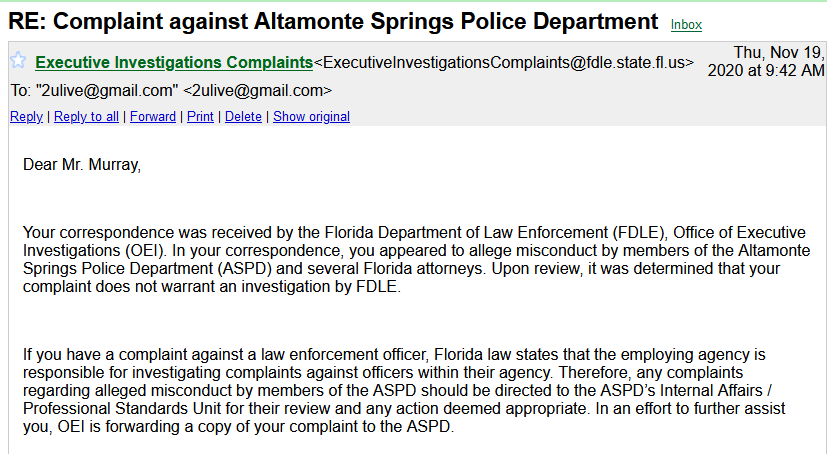This screenshot has height=454, width=827.
Task: Show original message source
Action: point(311,117)
